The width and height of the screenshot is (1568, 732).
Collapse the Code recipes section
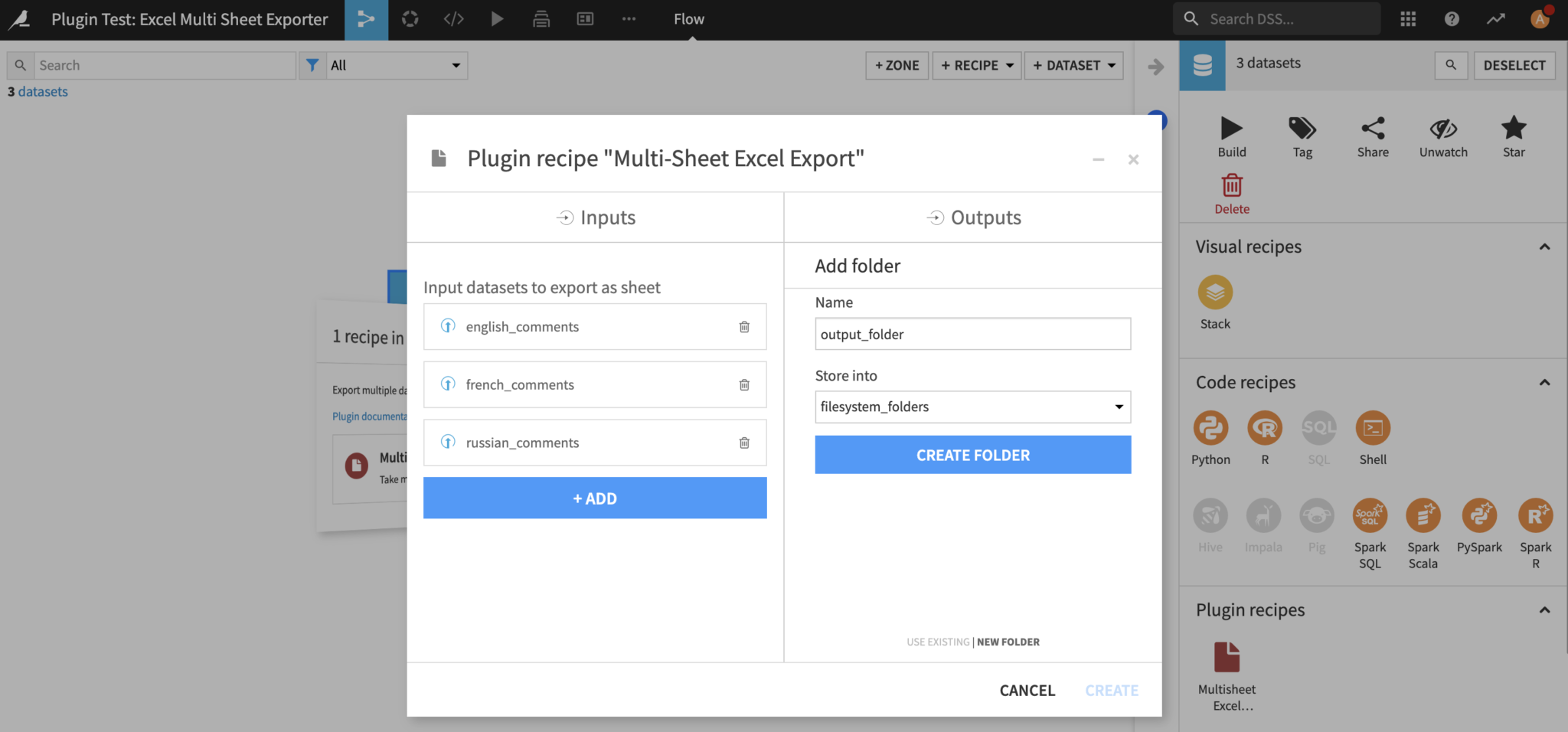(x=1545, y=383)
